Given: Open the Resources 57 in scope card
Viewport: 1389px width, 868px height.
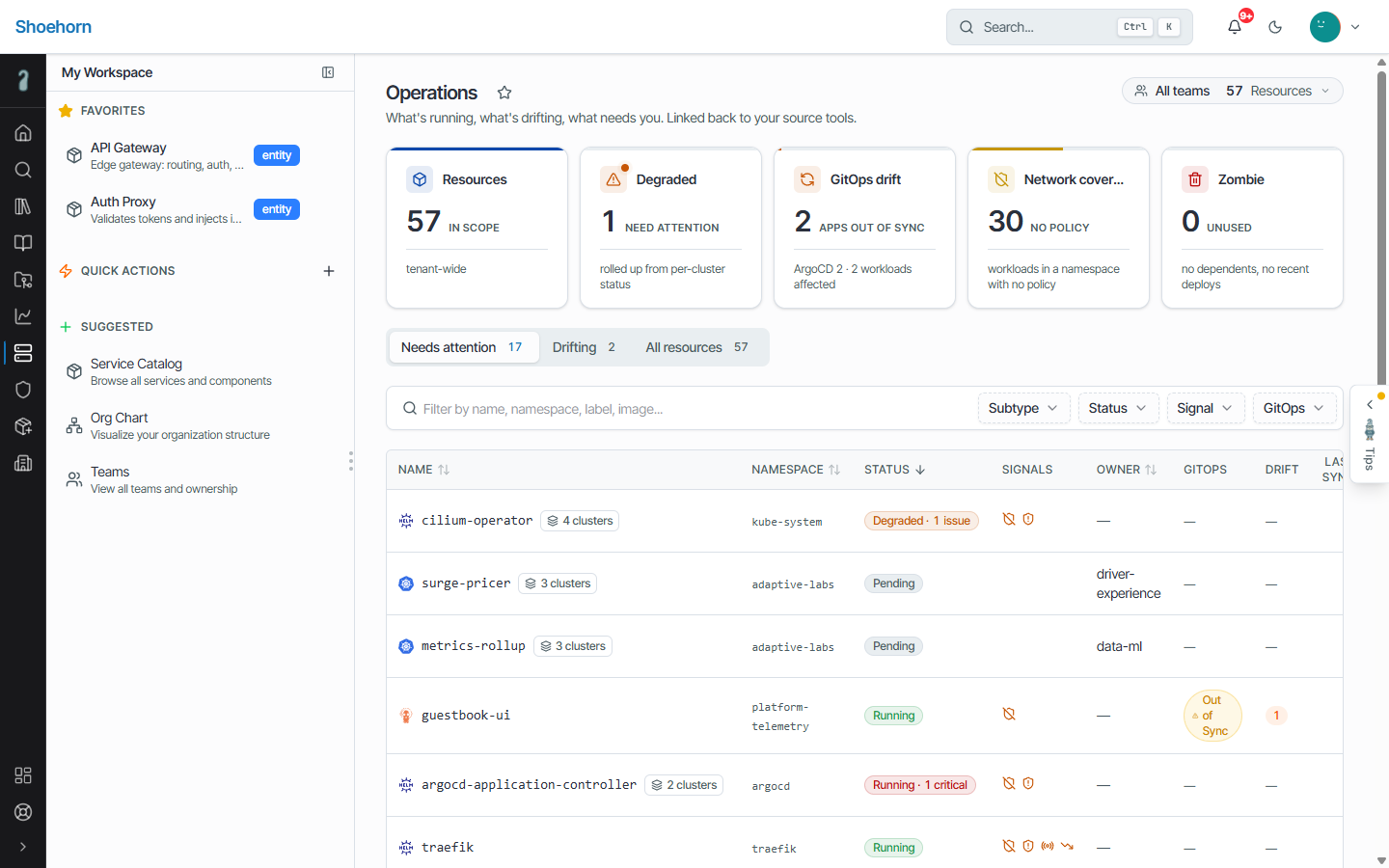Looking at the screenshot, I should click(477, 228).
